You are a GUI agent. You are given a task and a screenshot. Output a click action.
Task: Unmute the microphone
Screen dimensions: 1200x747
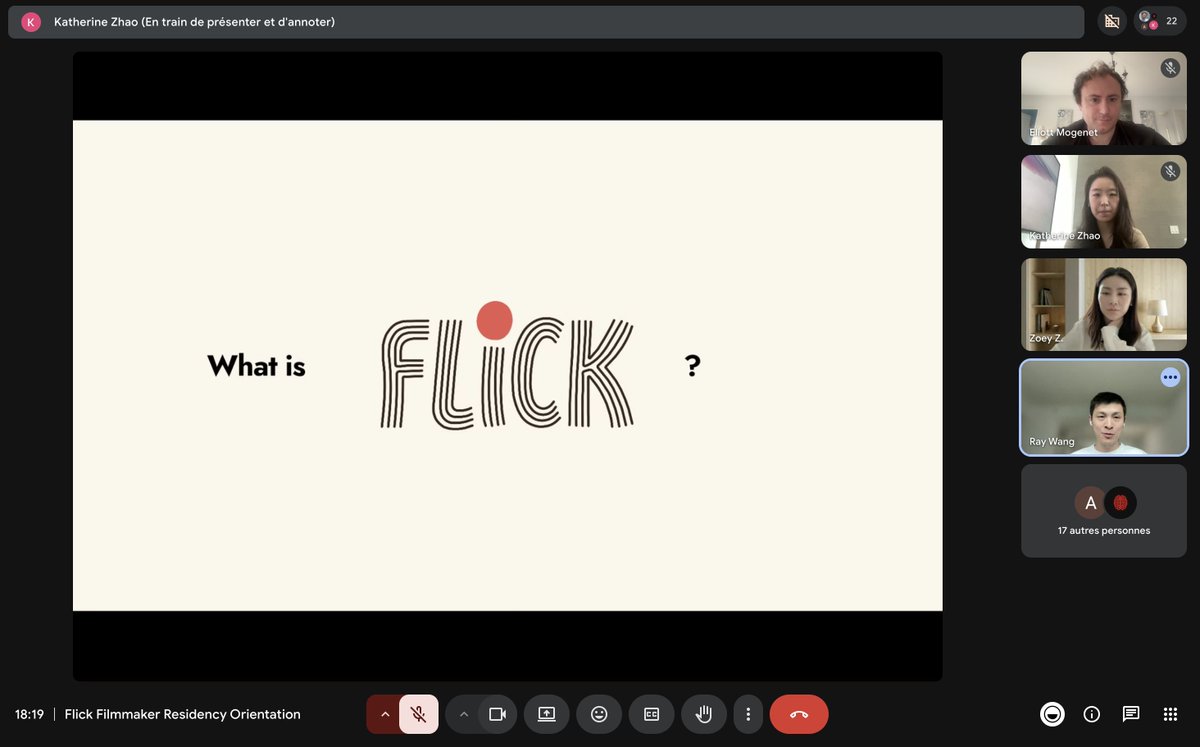click(x=418, y=714)
